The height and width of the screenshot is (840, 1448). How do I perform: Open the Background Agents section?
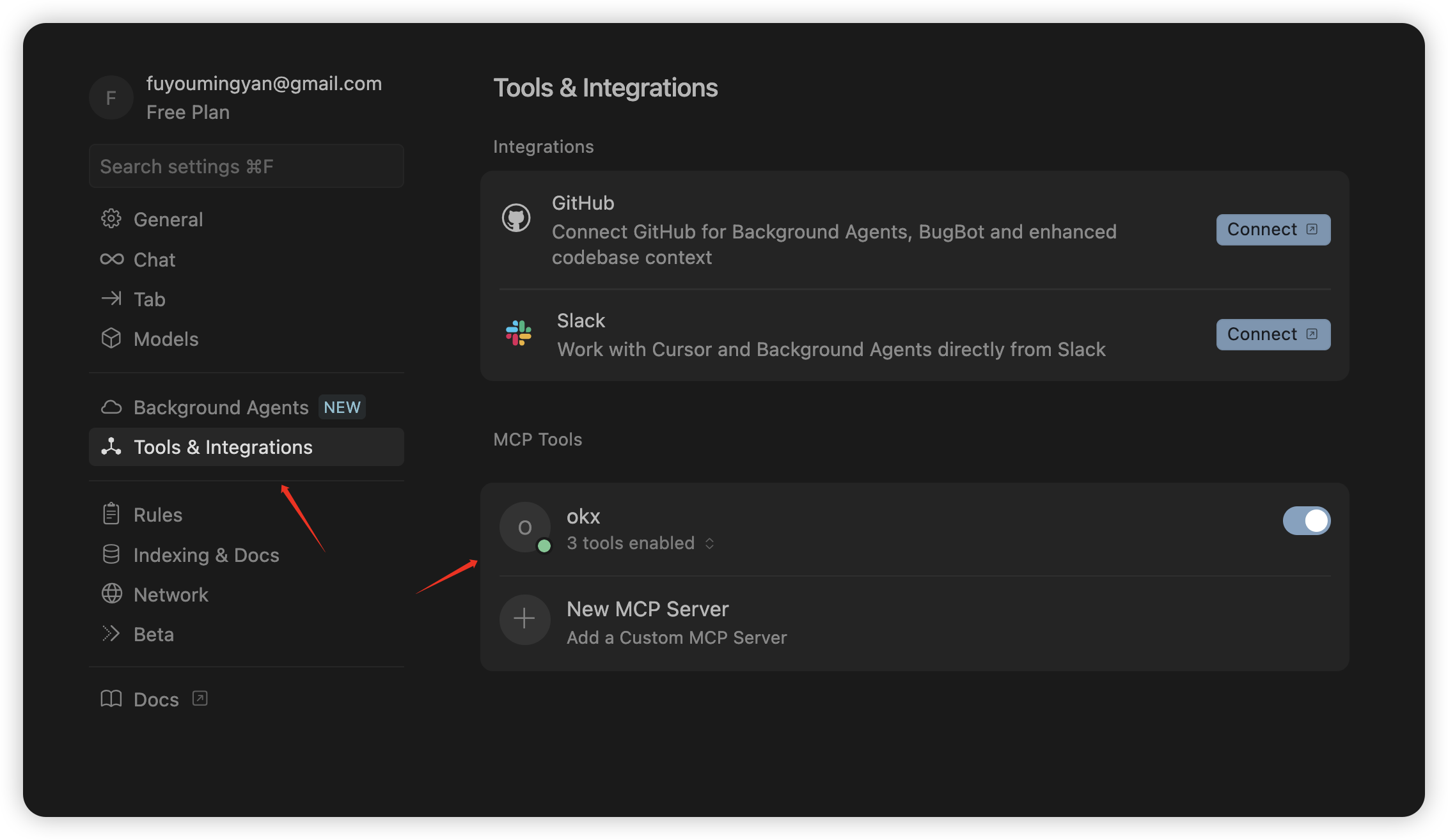[x=246, y=407]
